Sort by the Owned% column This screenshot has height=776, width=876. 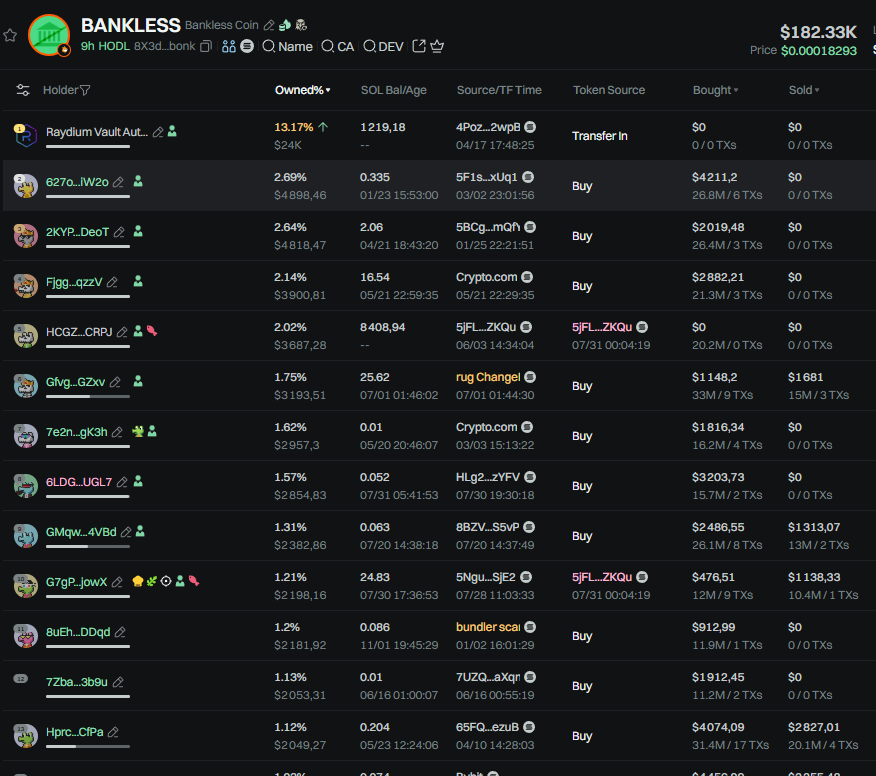[302, 90]
